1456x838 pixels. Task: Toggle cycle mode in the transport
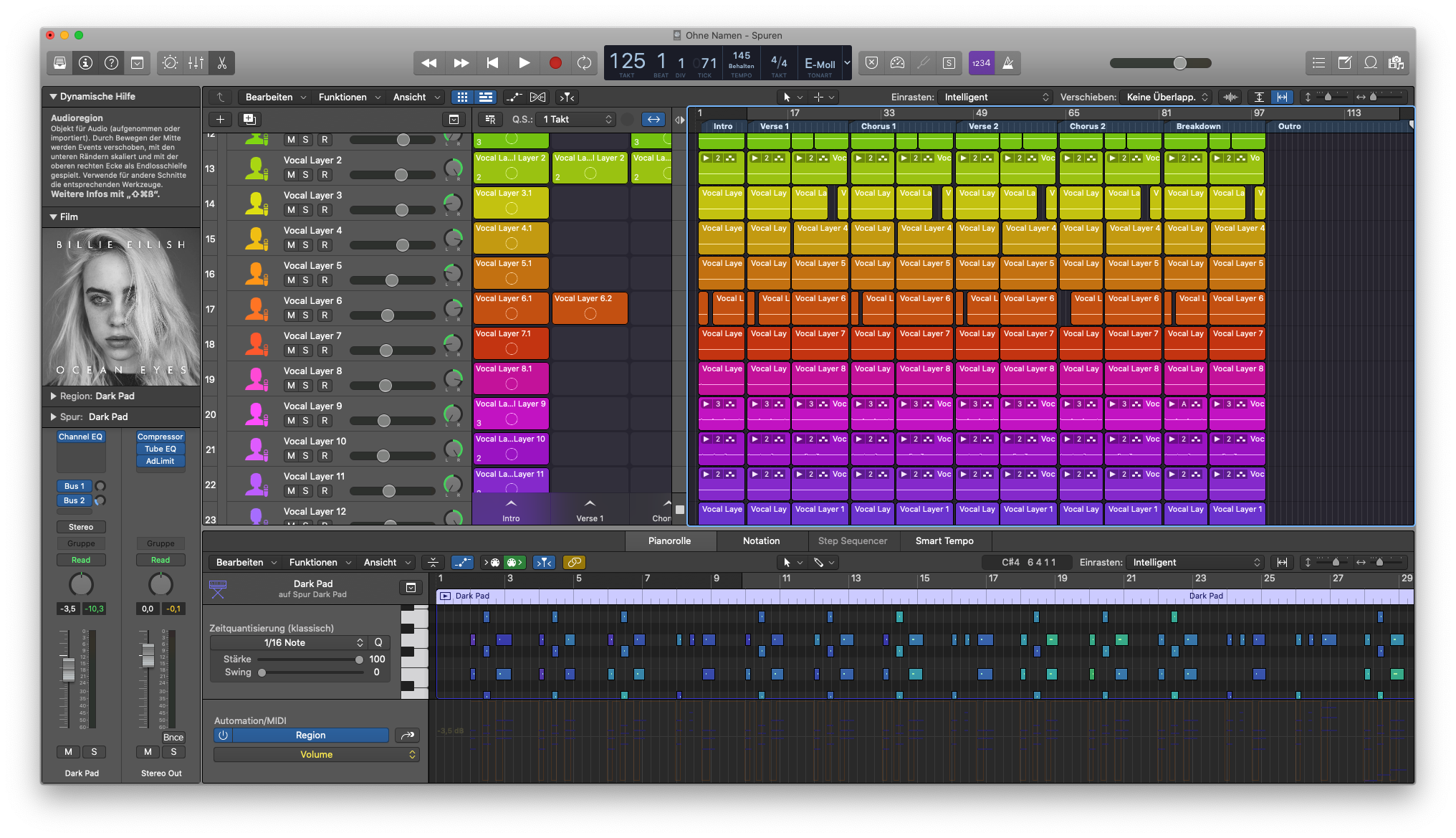click(584, 63)
